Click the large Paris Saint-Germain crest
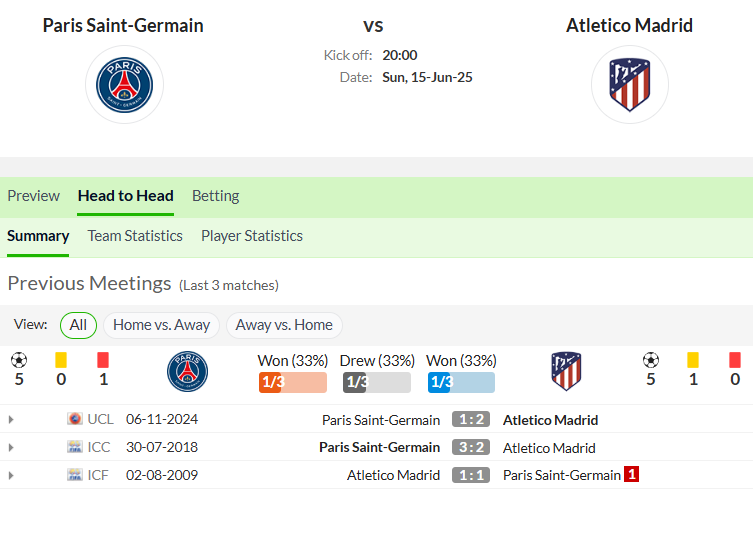Image resolution: width=753 pixels, height=538 pixels. pyautogui.click(x=124, y=85)
